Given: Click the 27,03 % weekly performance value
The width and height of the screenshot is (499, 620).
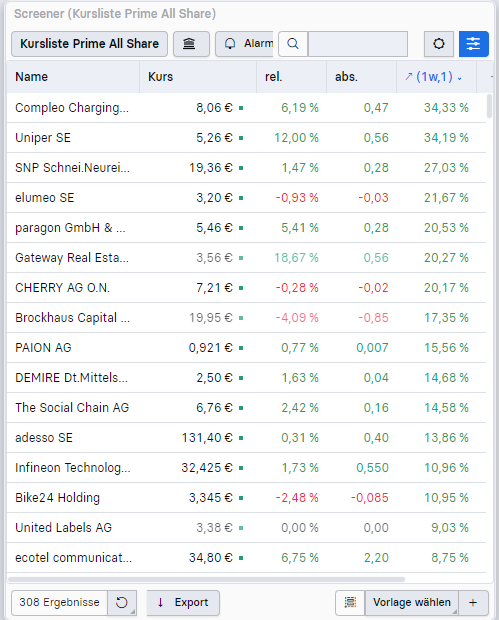Looking at the screenshot, I should pos(446,168).
